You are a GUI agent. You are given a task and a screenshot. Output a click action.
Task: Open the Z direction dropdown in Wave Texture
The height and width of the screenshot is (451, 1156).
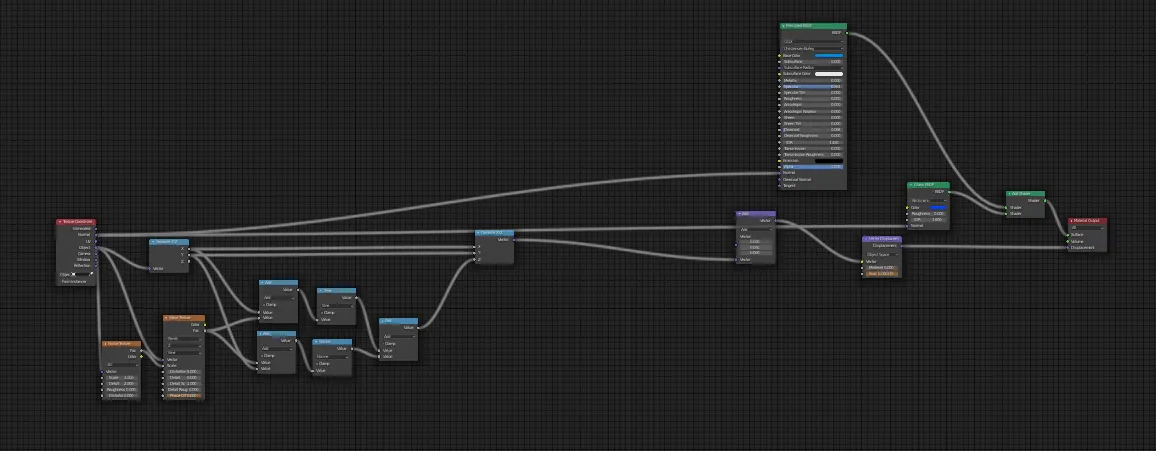[184, 346]
